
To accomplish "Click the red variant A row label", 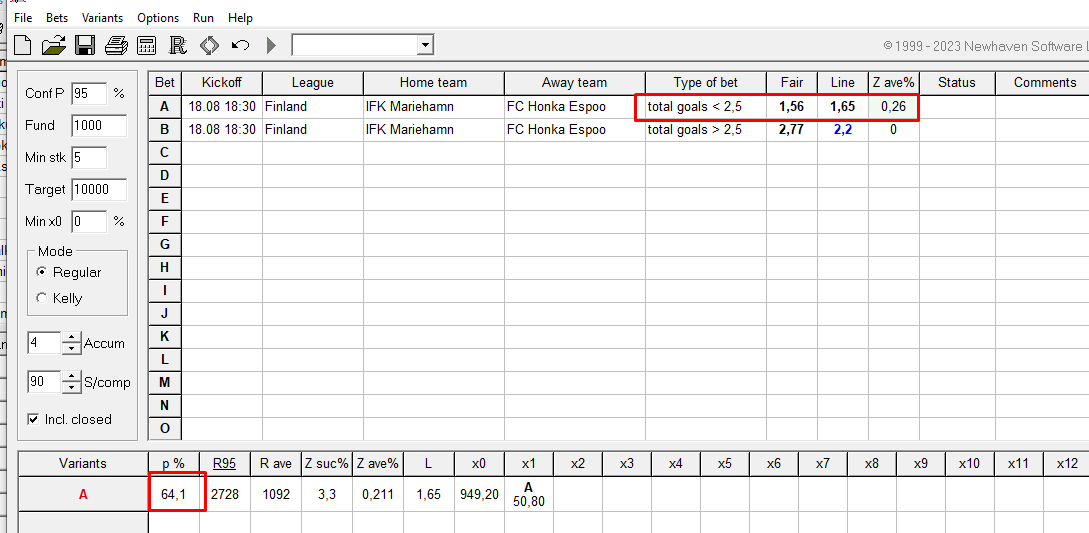I will [83, 495].
